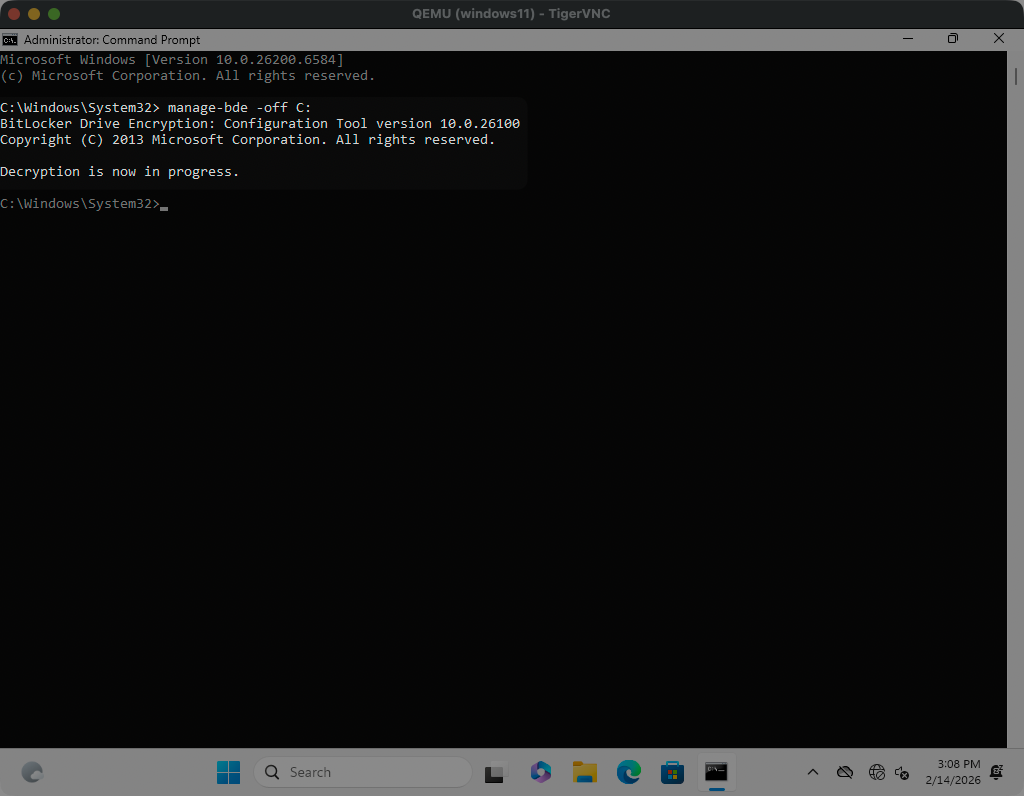
Task: Open the Windows Start menu
Action: [x=228, y=772]
